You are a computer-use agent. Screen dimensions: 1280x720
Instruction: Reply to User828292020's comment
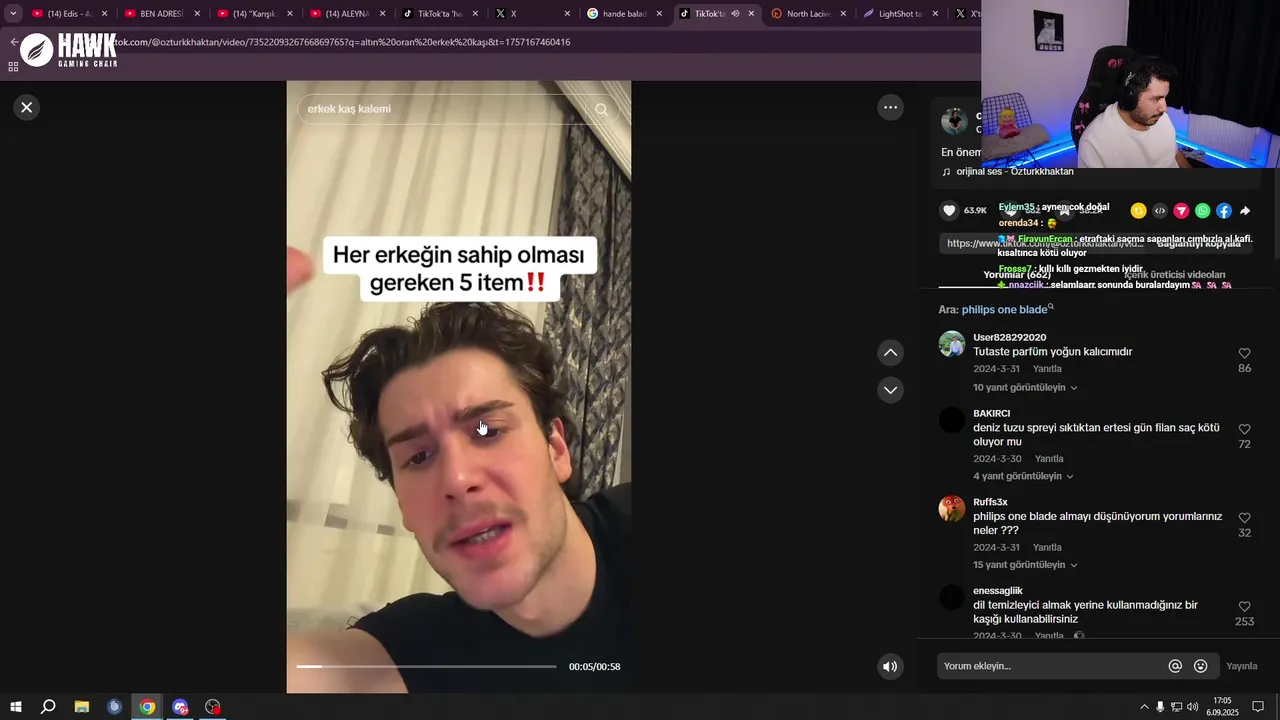pos(1047,369)
